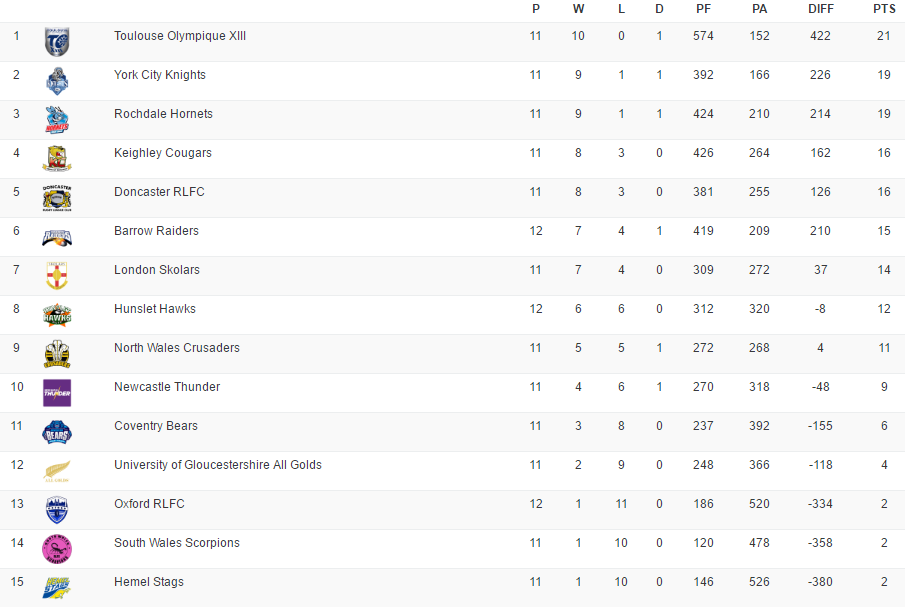Image resolution: width=905 pixels, height=609 pixels.
Task: Click the W wins column header
Action: (578, 9)
